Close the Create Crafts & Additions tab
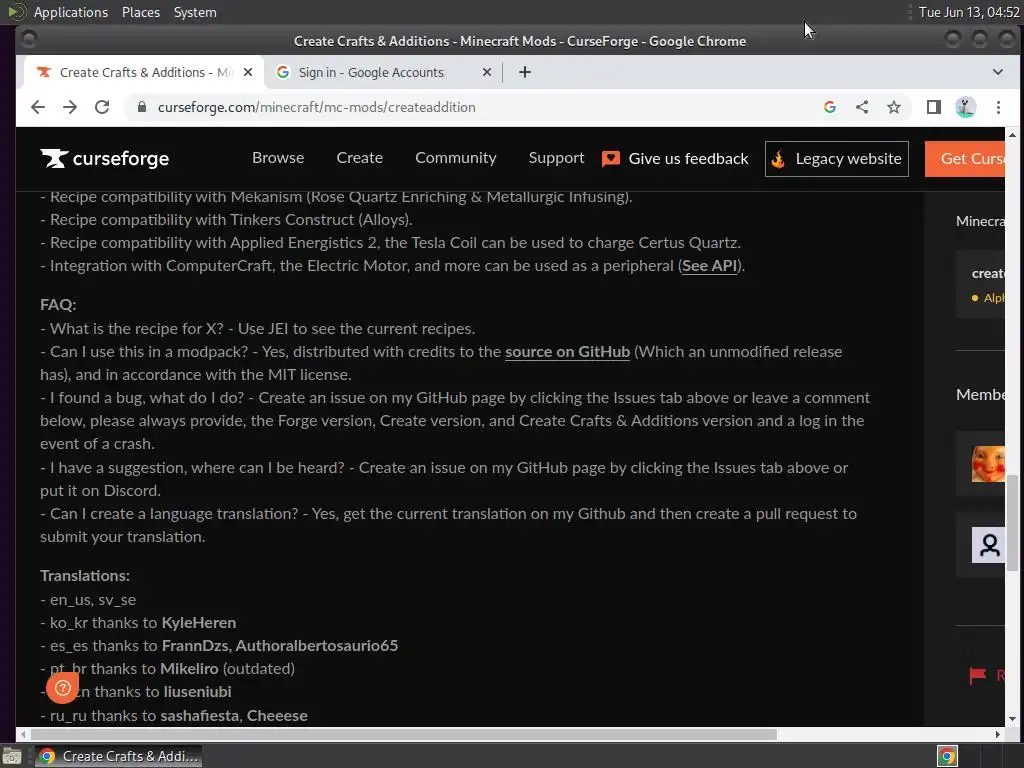 click(248, 72)
